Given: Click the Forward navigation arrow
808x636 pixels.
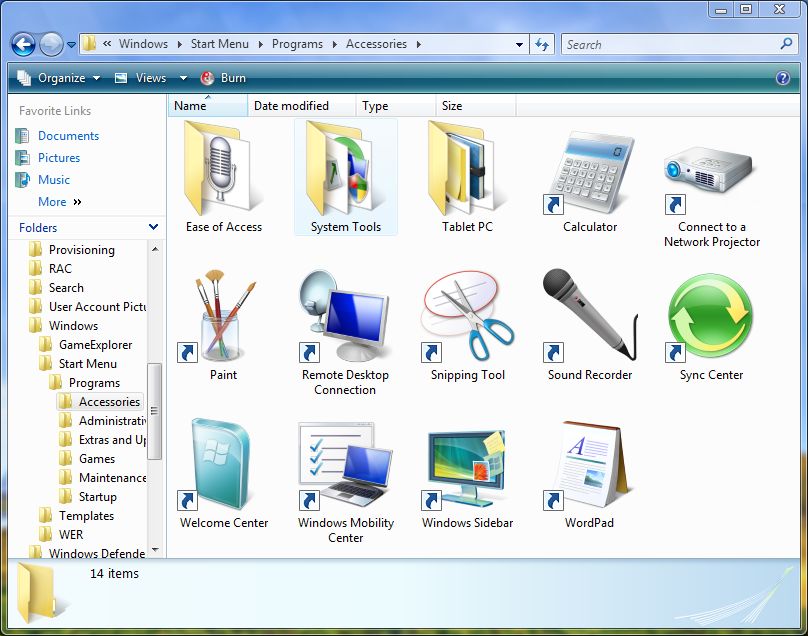Looking at the screenshot, I should click(51, 44).
